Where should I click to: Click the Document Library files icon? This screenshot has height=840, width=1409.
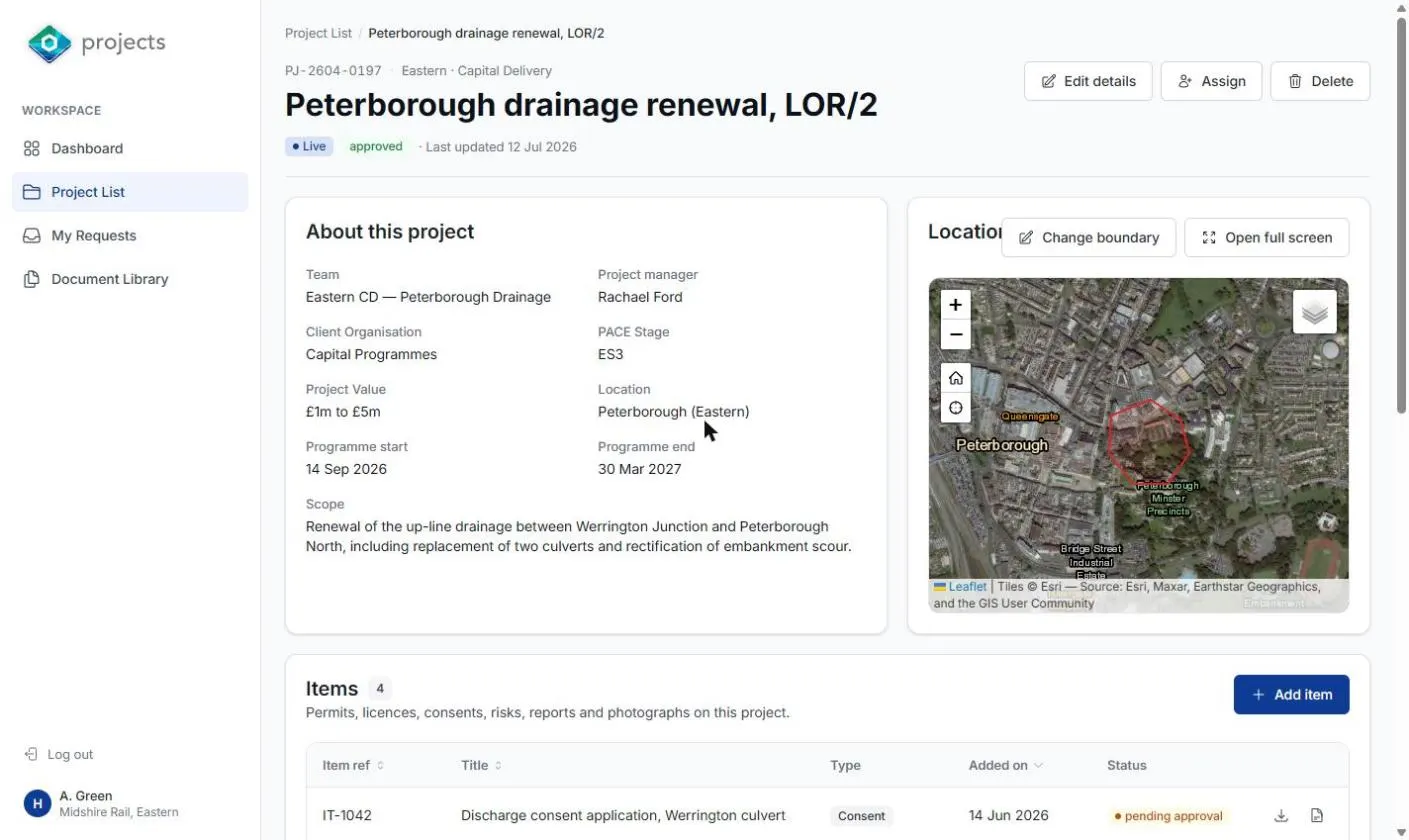click(x=31, y=279)
